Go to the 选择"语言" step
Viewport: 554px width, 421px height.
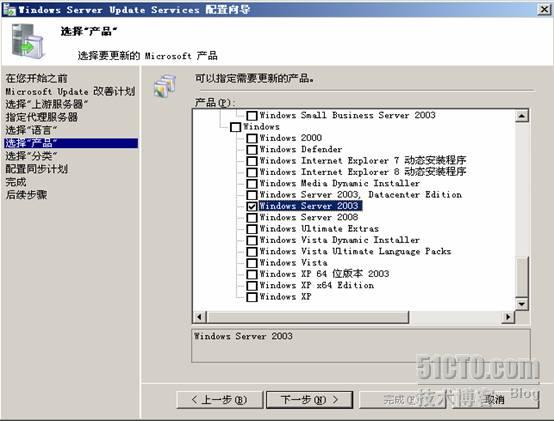31,130
